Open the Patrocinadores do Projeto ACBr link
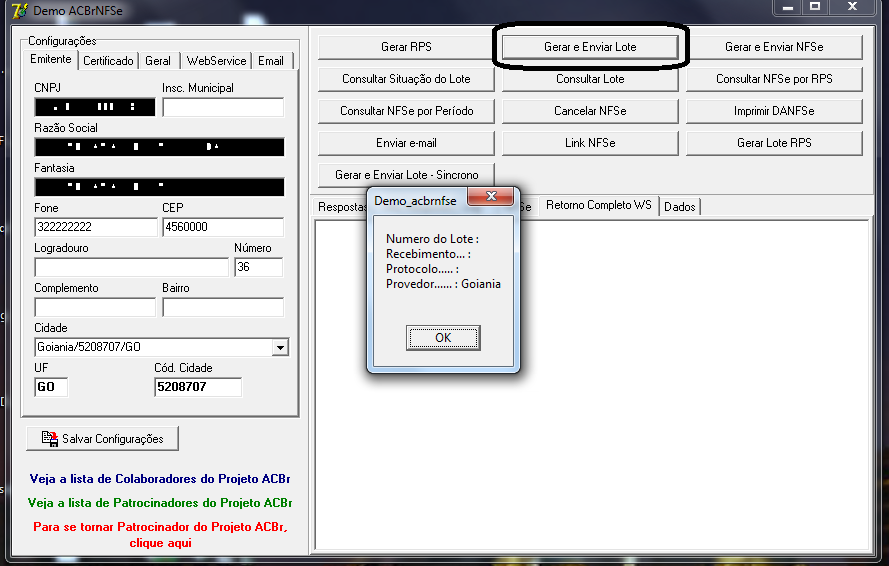Screen dimensions: 889x566 pyautogui.click(x=160, y=502)
